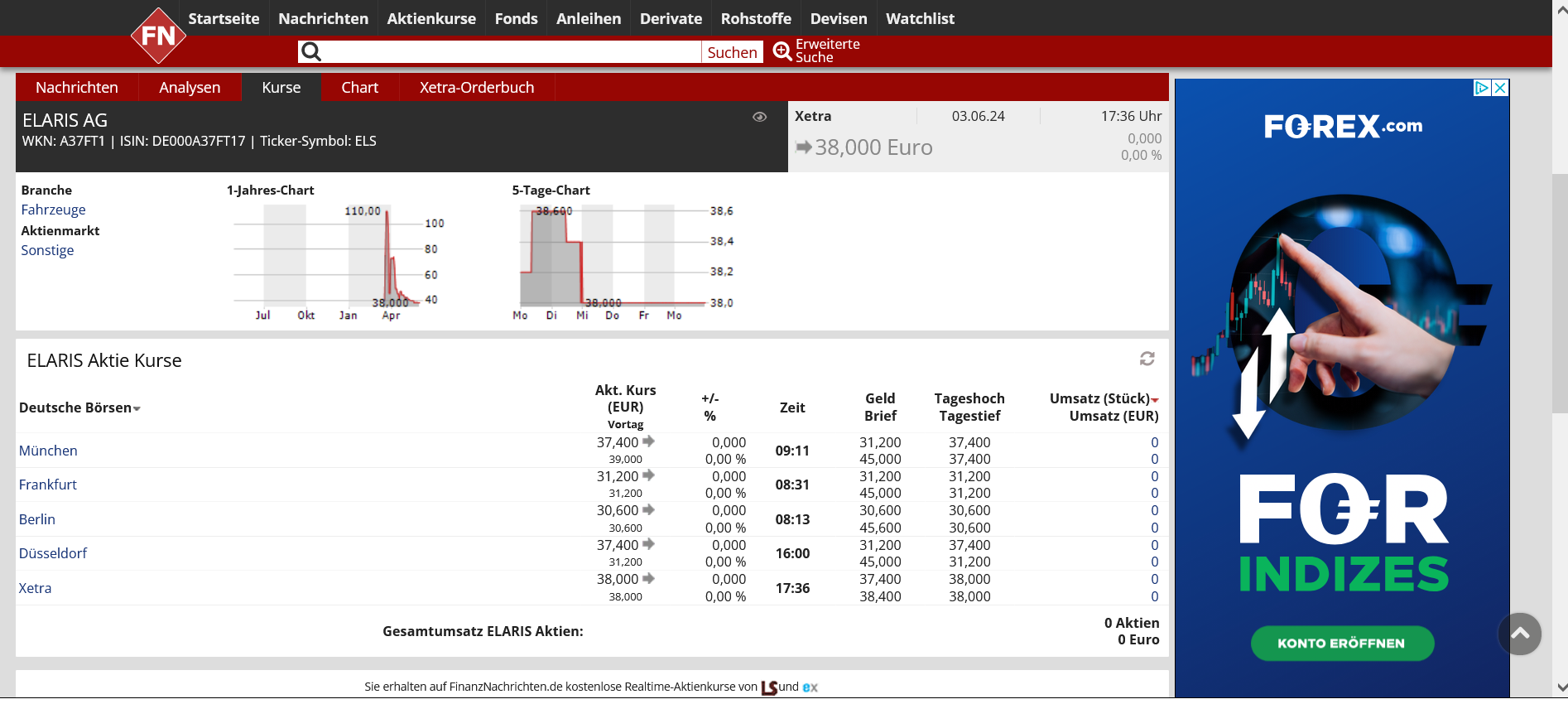Image resolution: width=1568 pixels, height=704 pixels.
Task: Click the LS exchange logo icon
Action: point(769,687)
